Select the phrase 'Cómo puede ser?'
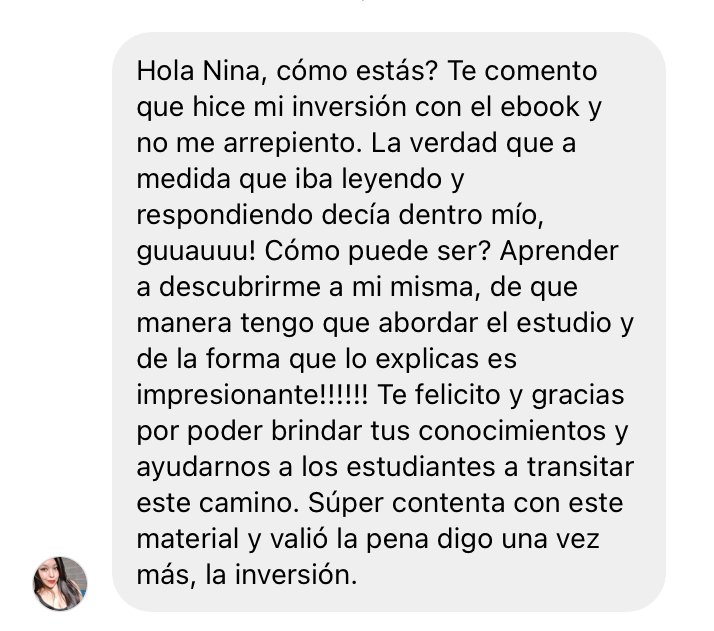The width and height of the screenshot is (714, 631). (x=377, y=252)
